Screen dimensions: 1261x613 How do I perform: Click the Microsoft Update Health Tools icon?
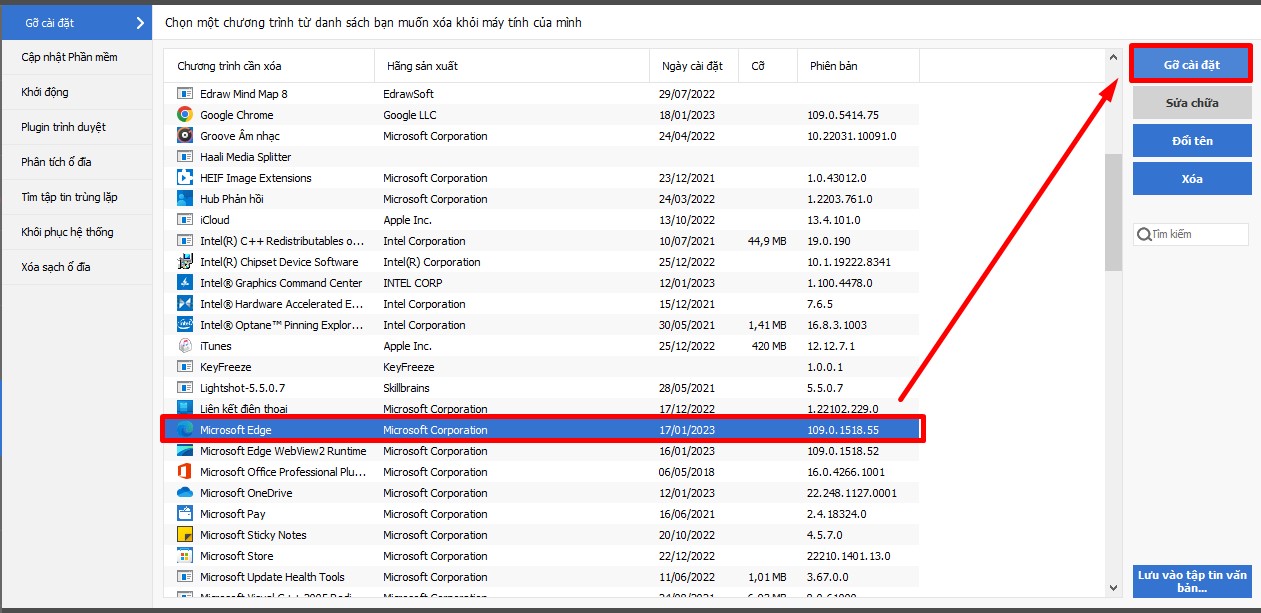(184, 577)
